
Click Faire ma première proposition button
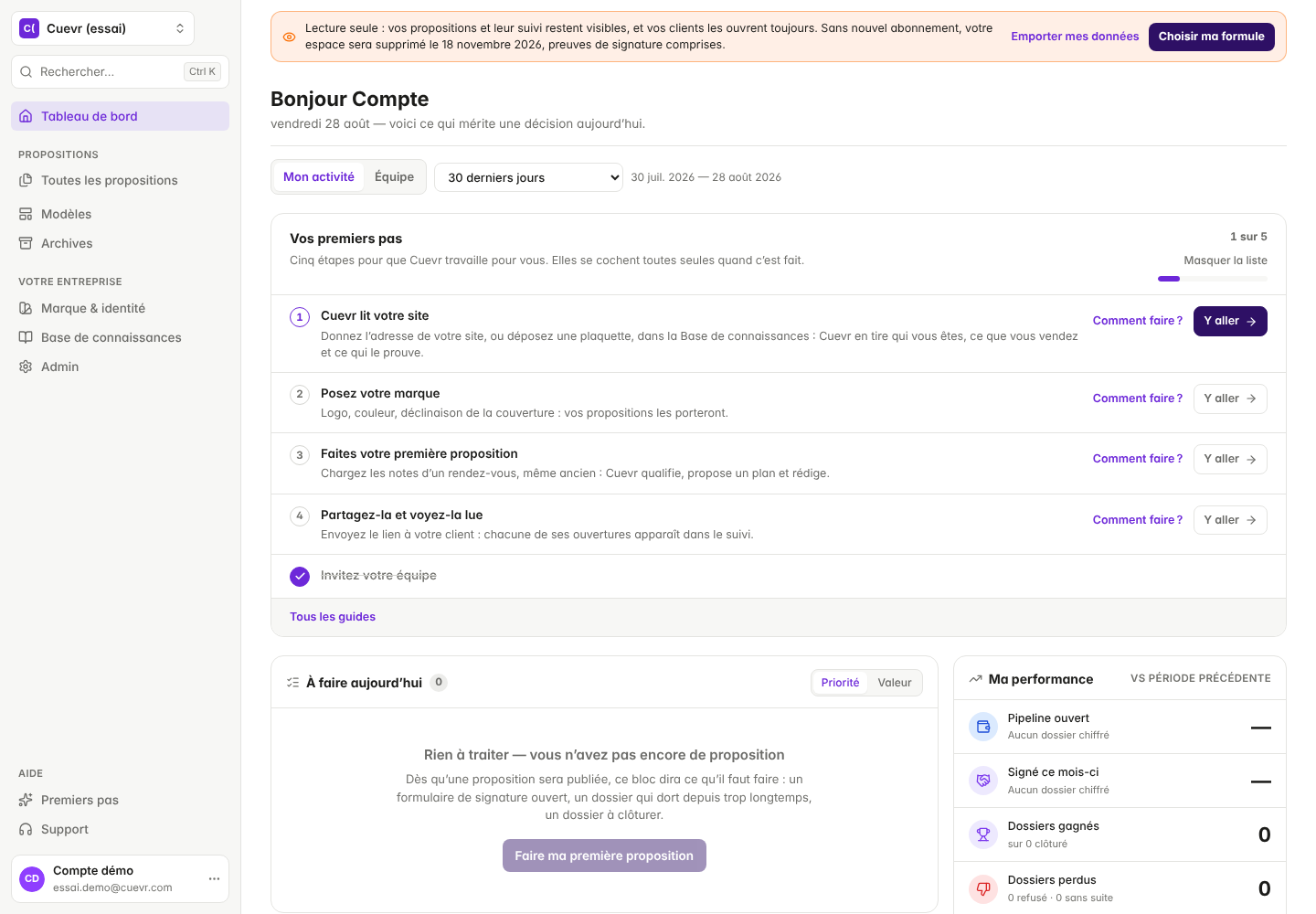click(604, 856)
